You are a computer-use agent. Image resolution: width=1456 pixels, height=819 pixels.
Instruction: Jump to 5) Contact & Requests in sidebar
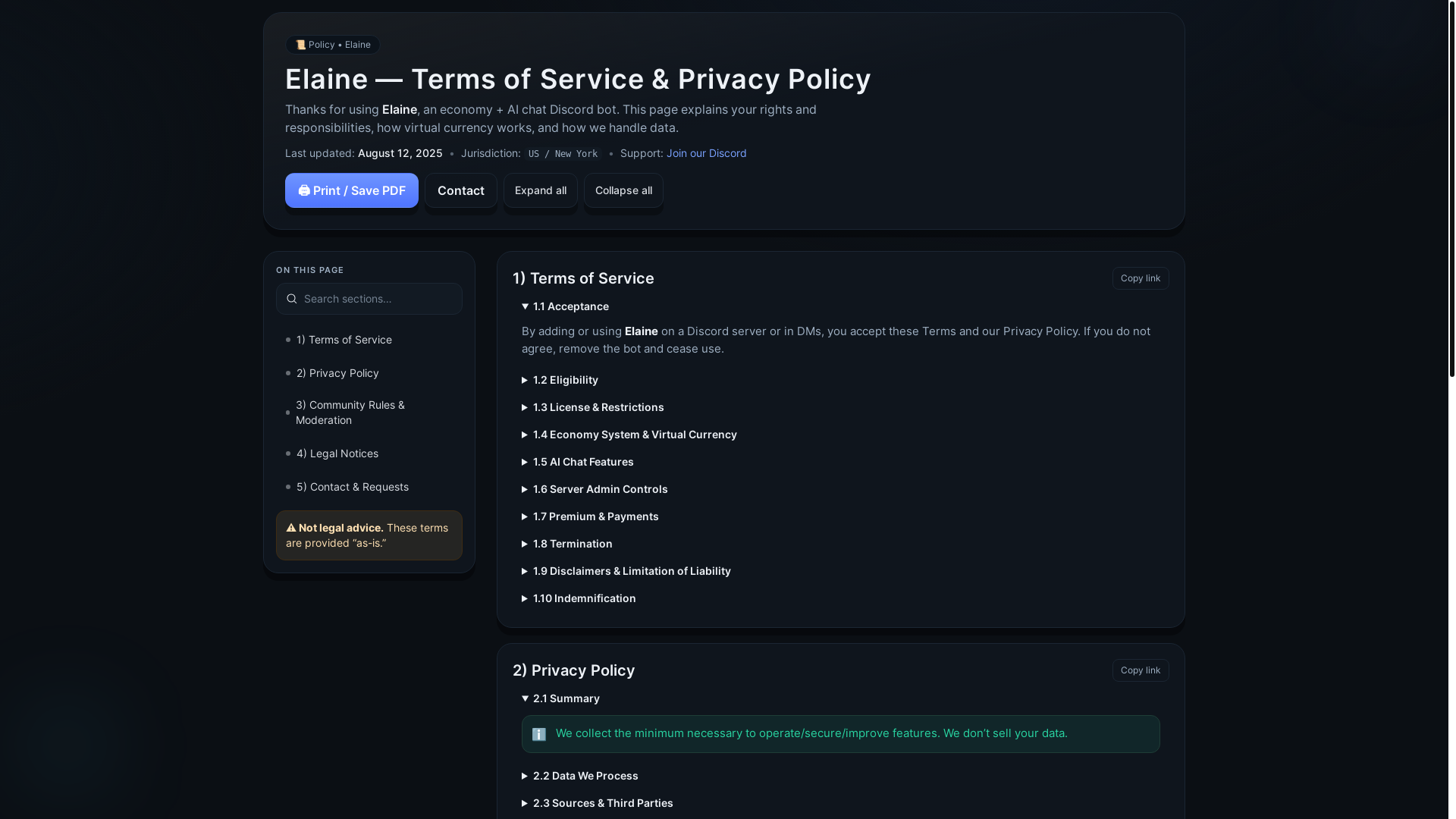tap(369, 487)
